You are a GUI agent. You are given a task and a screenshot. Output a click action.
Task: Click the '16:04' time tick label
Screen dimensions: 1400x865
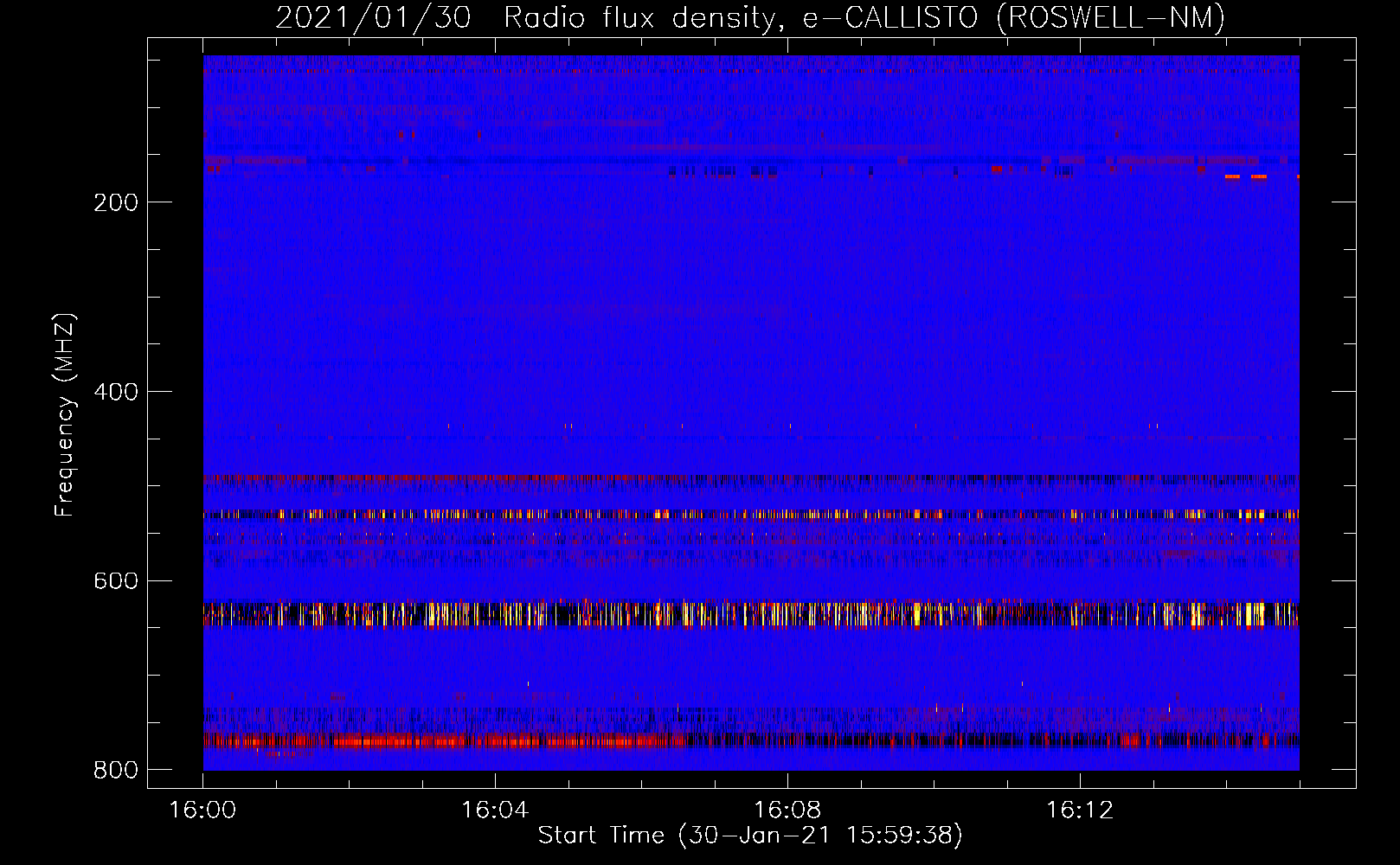click(x=495, y=811)
